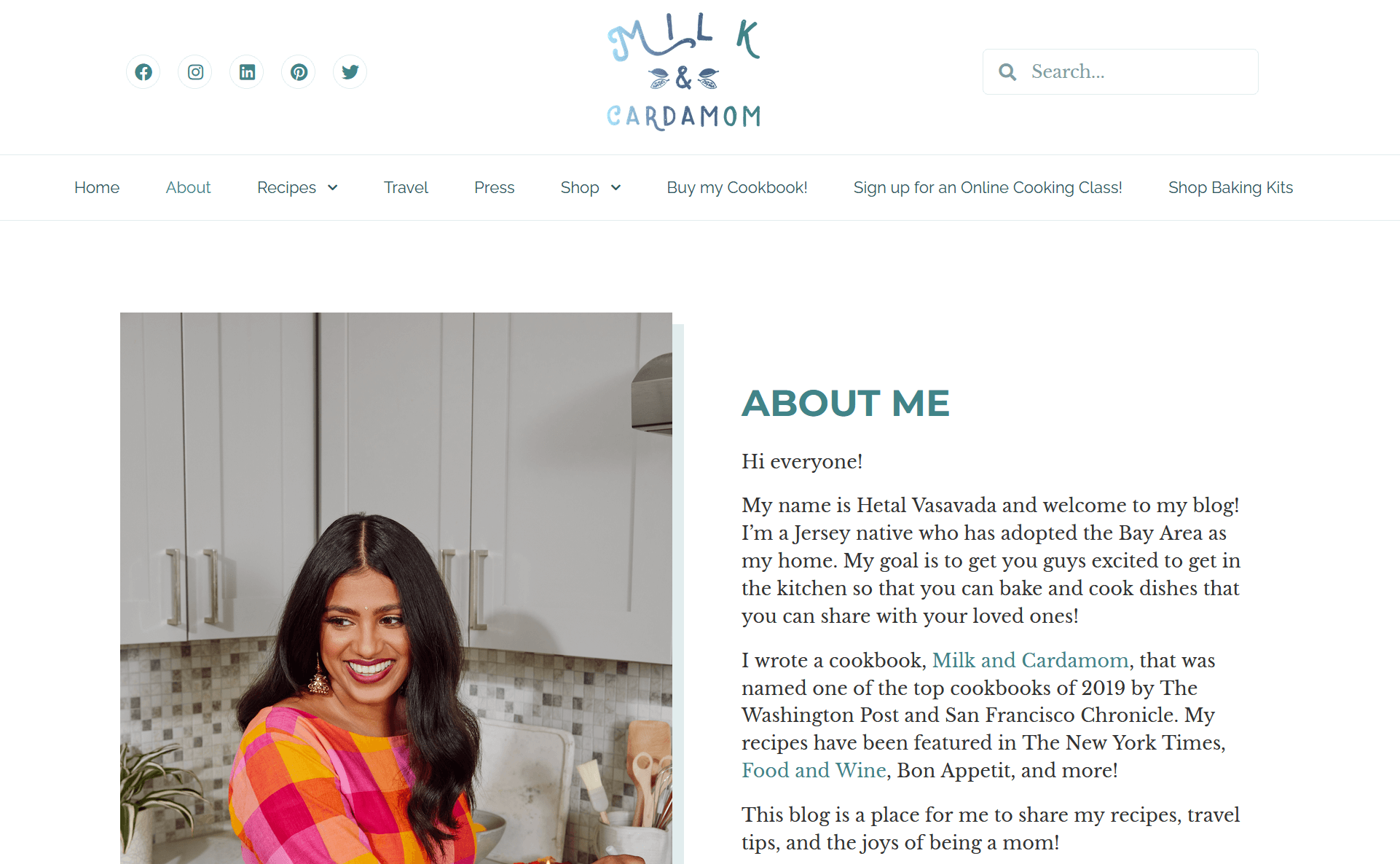Open the Facebook social icon
Viewport: 1400px width, 864px height.
(x=143, y=72)
